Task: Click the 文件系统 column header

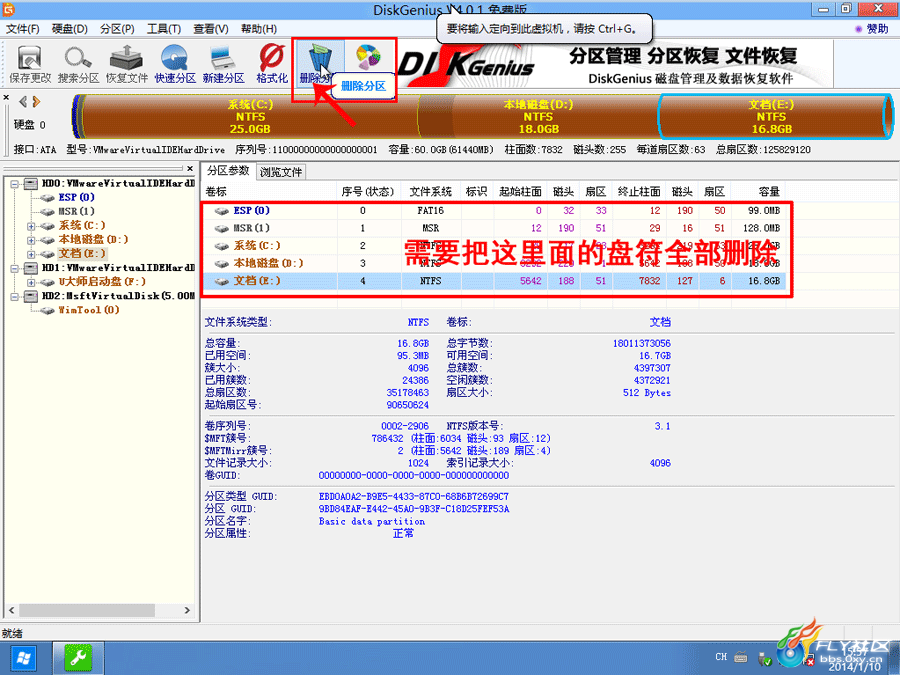Action: [x=430, y=192]
